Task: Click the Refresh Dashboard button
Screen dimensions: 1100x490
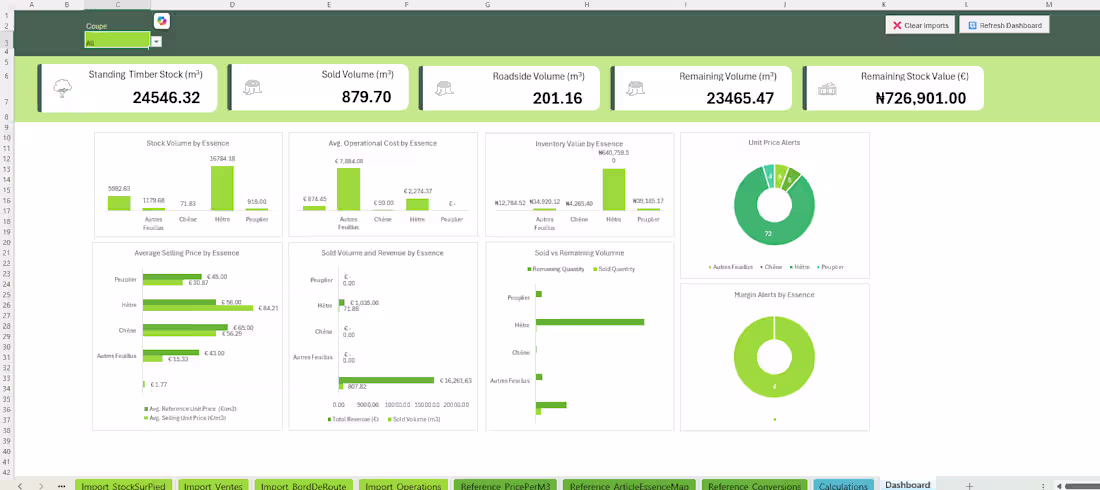Action: [1005, 25]
